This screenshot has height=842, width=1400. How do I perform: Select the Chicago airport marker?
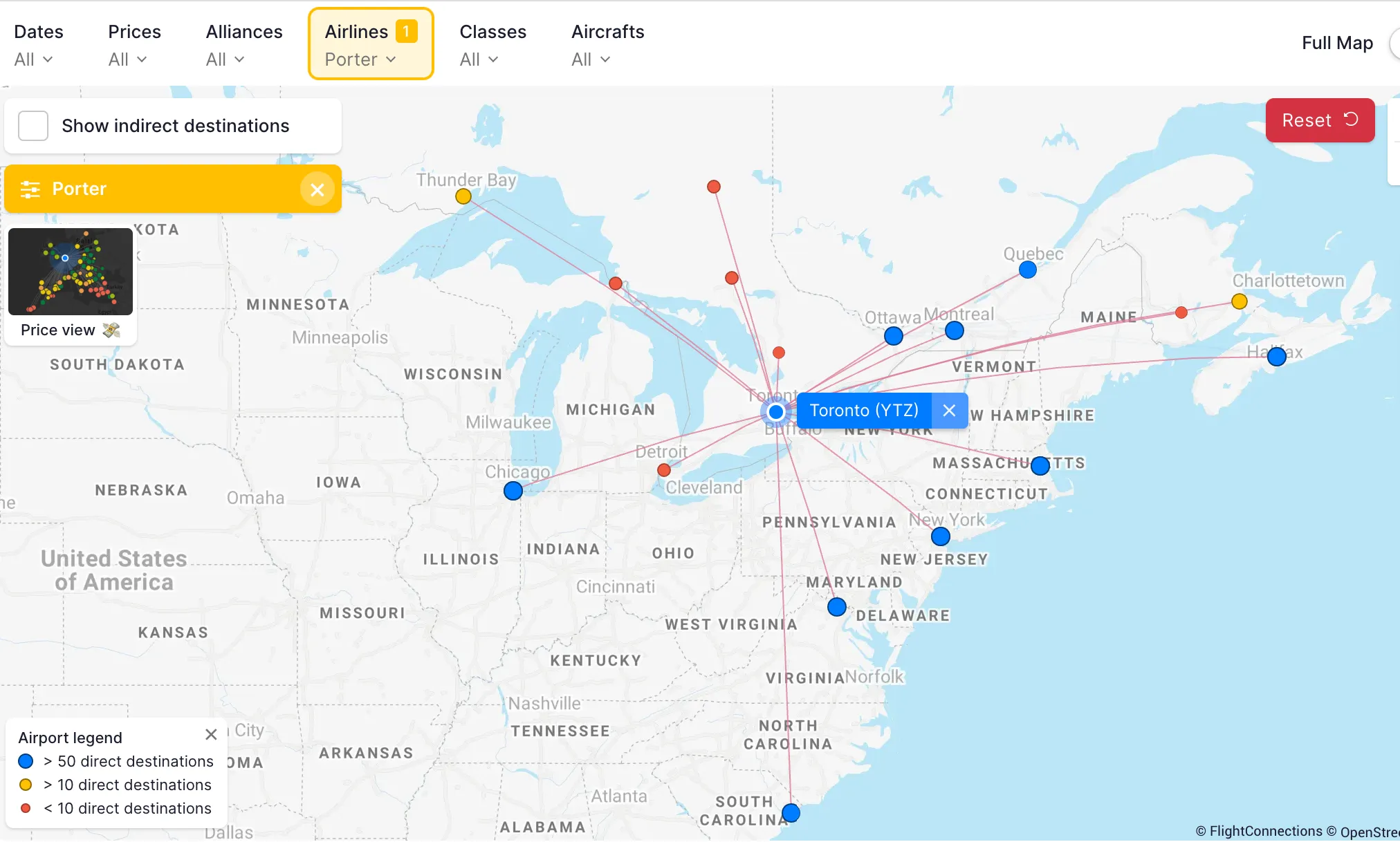[513, 491]
